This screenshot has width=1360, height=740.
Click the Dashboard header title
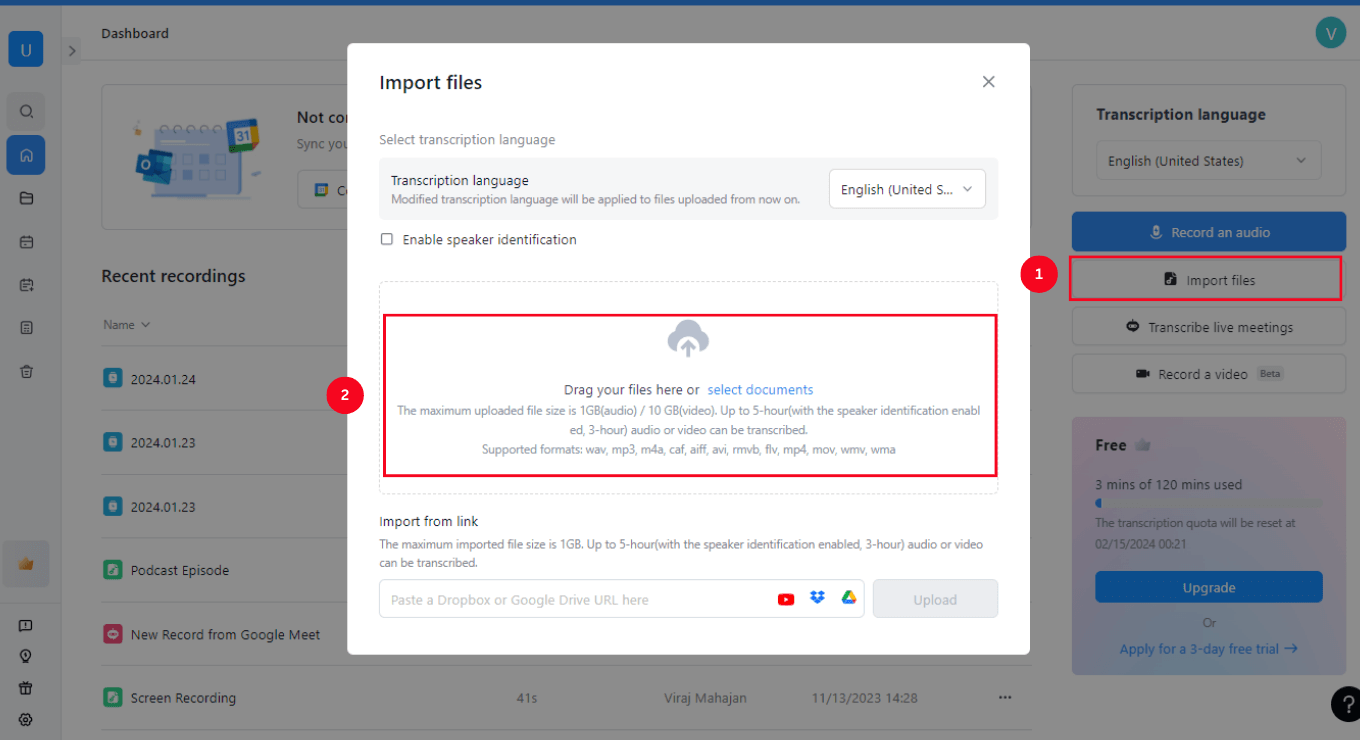click(x=135, y=33)
